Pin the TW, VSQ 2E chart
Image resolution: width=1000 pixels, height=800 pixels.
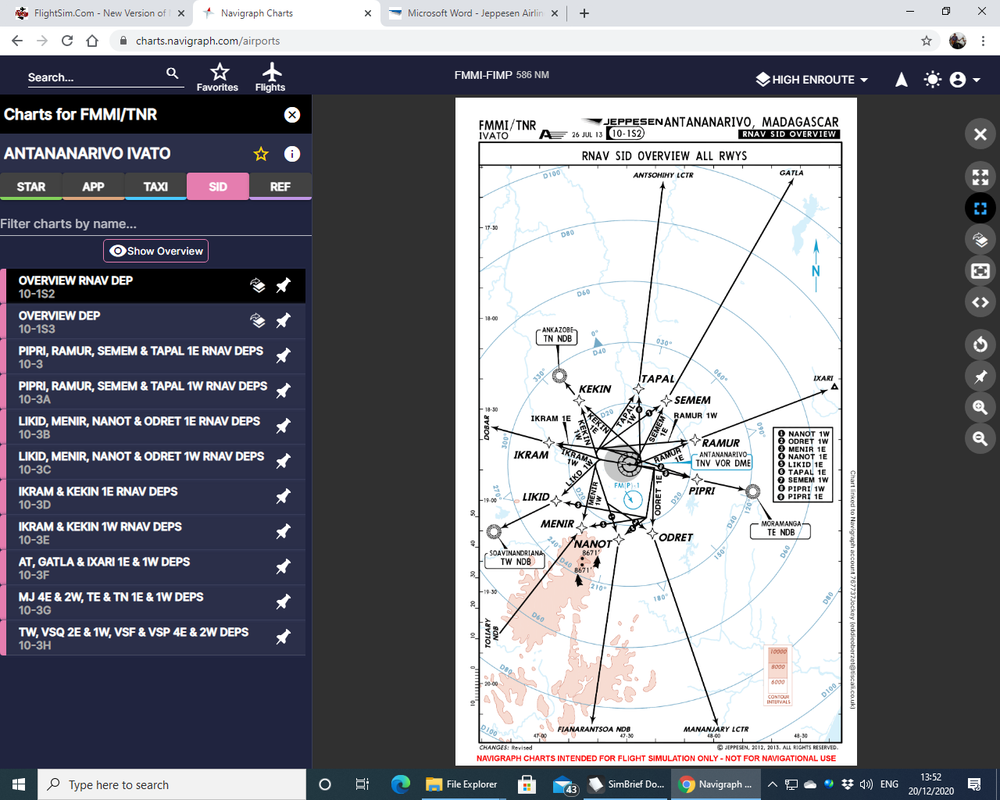pyautogui.click(x=283, y=637)
